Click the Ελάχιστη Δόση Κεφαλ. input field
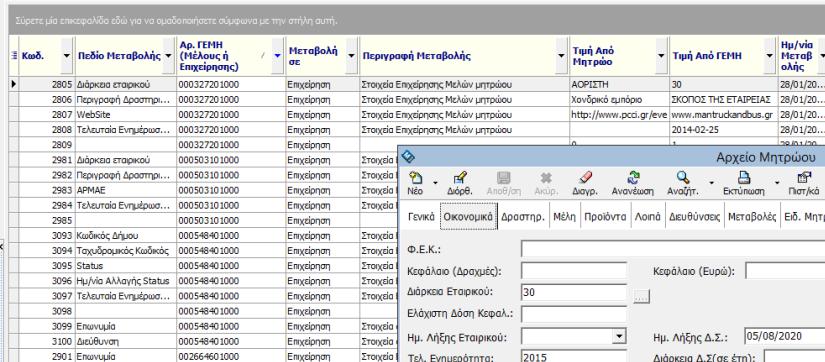This screenshot has width=825, height=362. coord(574,314)
